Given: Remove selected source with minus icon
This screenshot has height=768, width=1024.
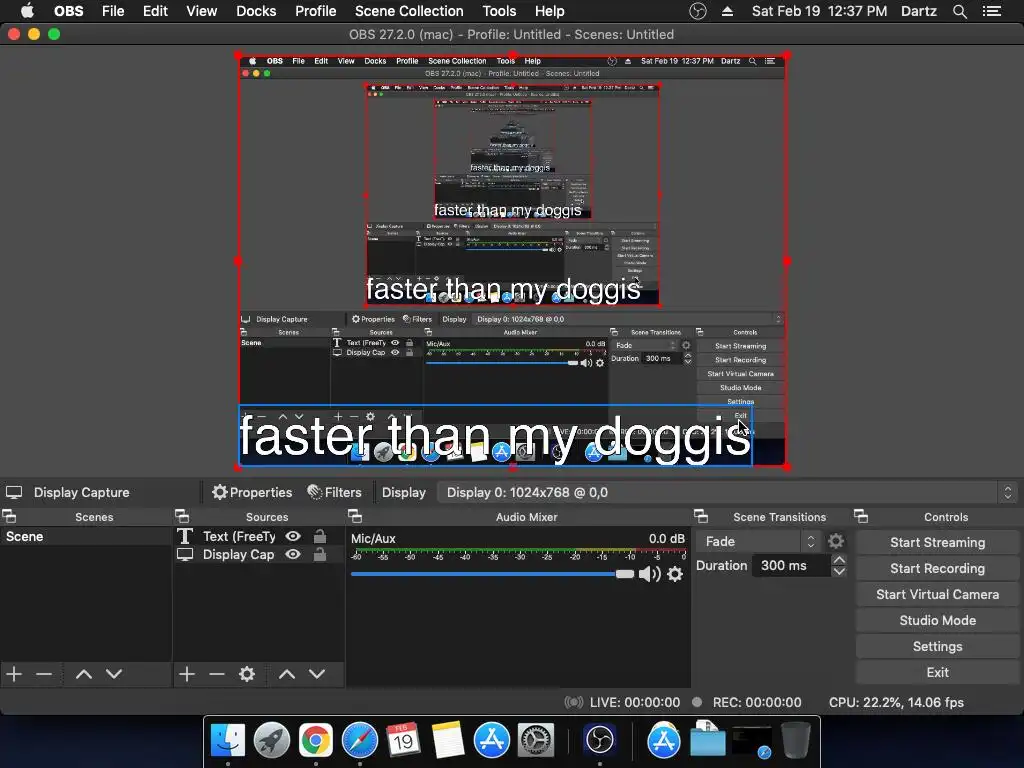Looking at the screenshot, I should (x=217, y=674).
